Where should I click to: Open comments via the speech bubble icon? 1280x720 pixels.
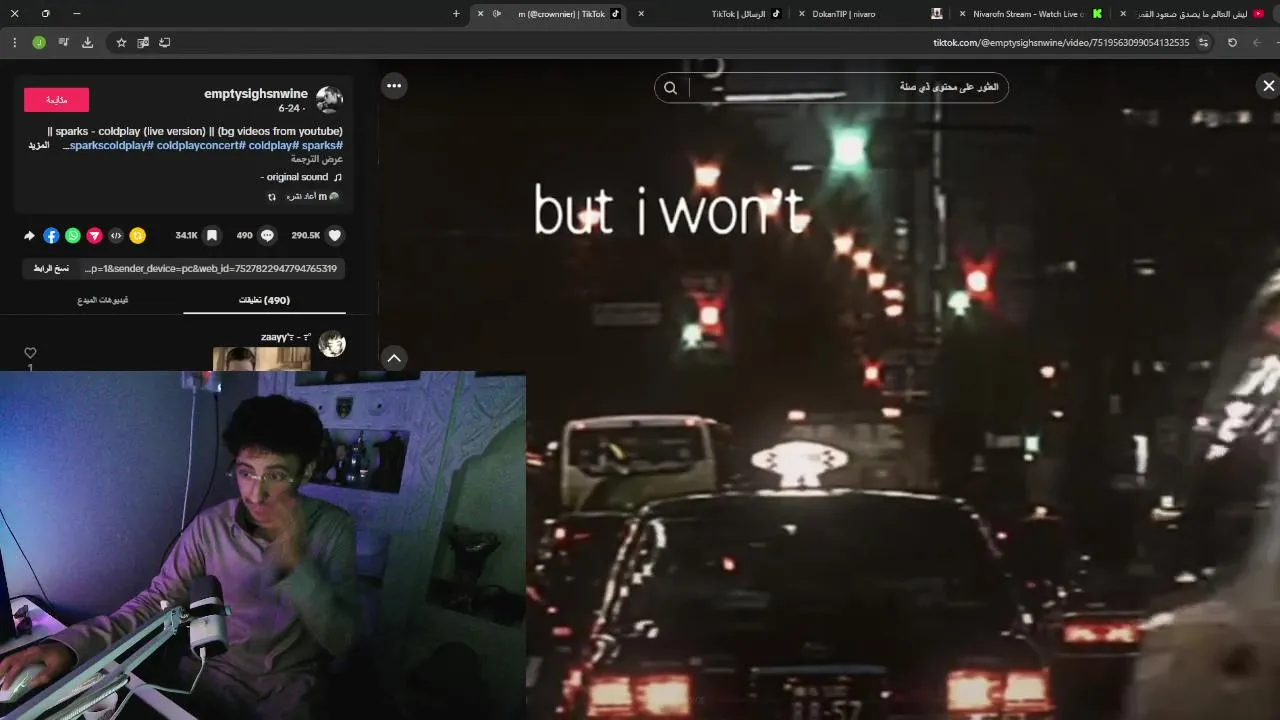[267, 236]
